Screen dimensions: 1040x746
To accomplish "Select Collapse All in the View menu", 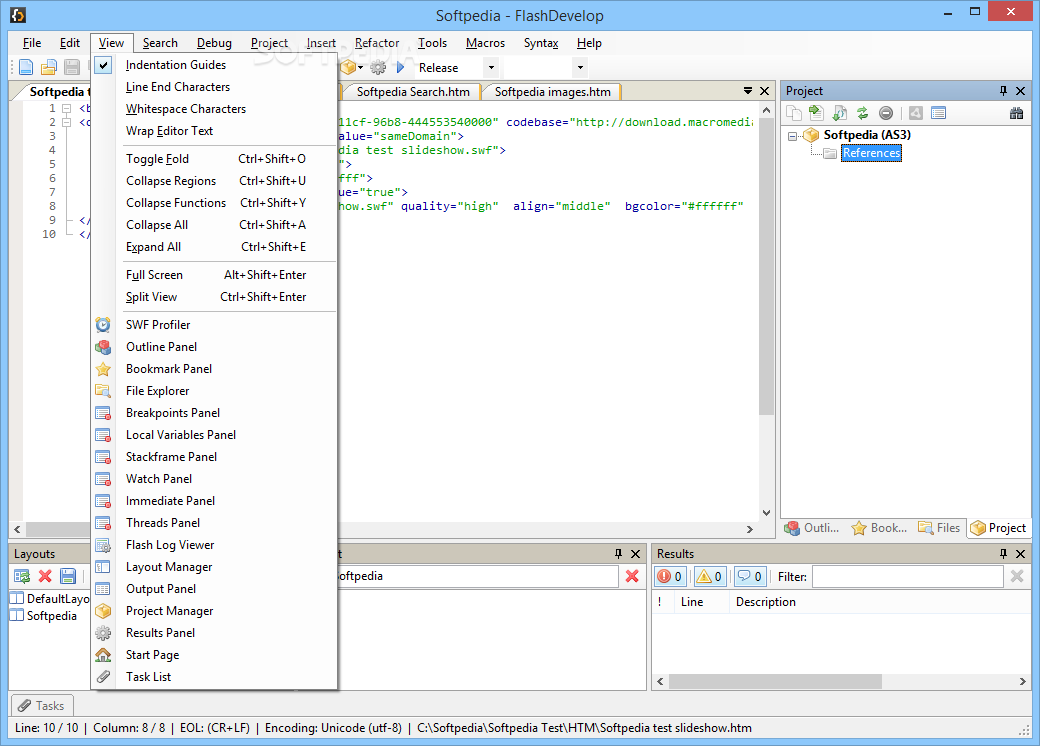I will pyautogui.click(x=214, y=225).
